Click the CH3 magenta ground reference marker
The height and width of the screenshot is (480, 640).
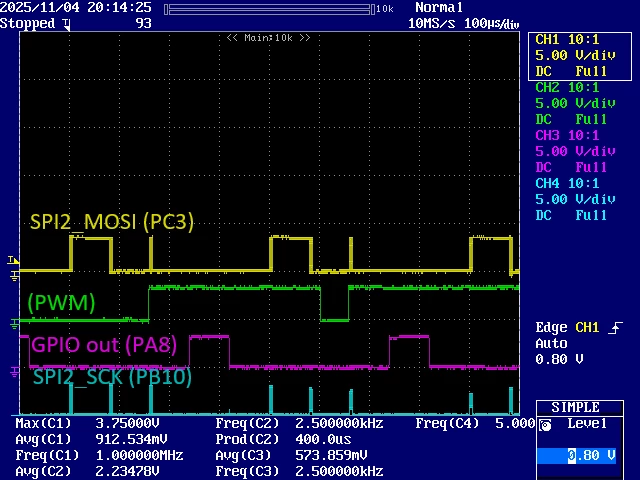click(x=13, y=372)
